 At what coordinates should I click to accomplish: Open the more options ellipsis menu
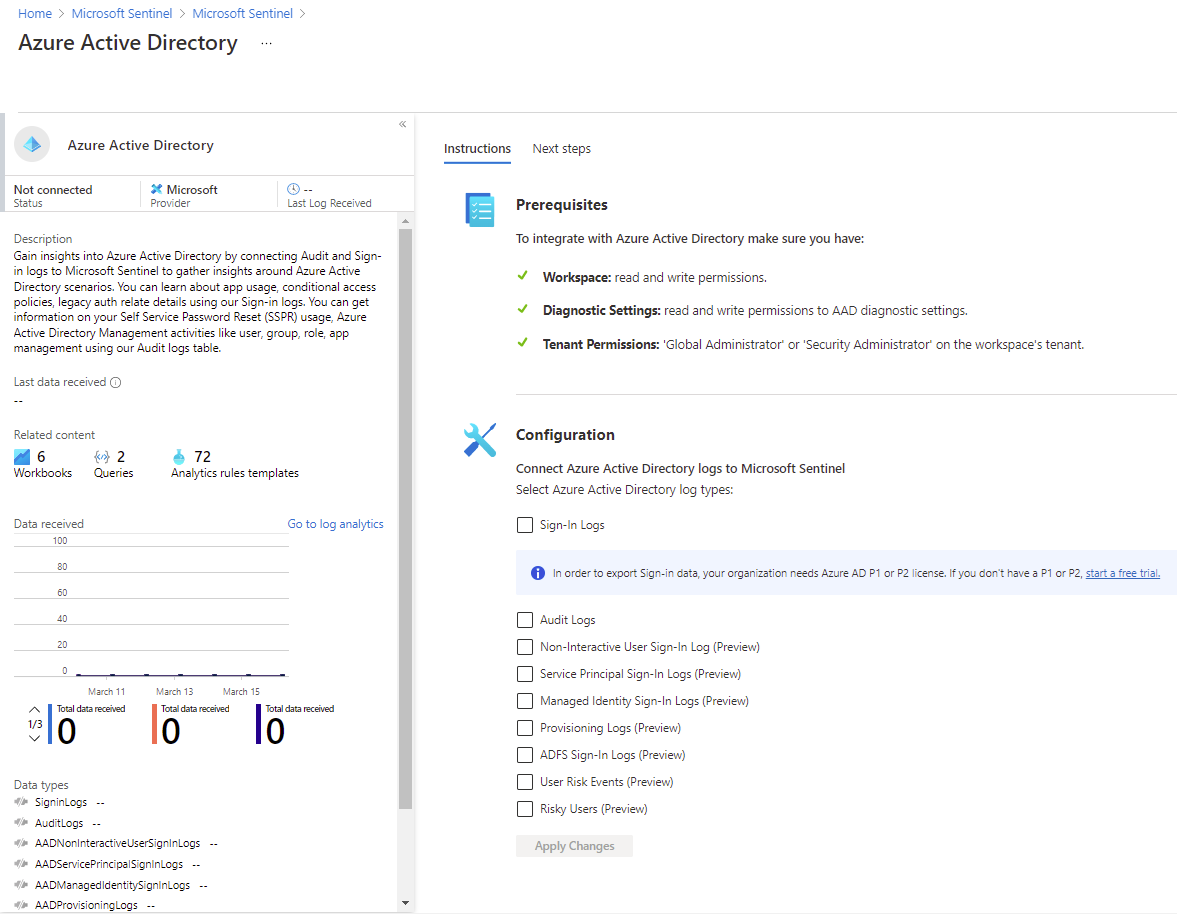266,44
